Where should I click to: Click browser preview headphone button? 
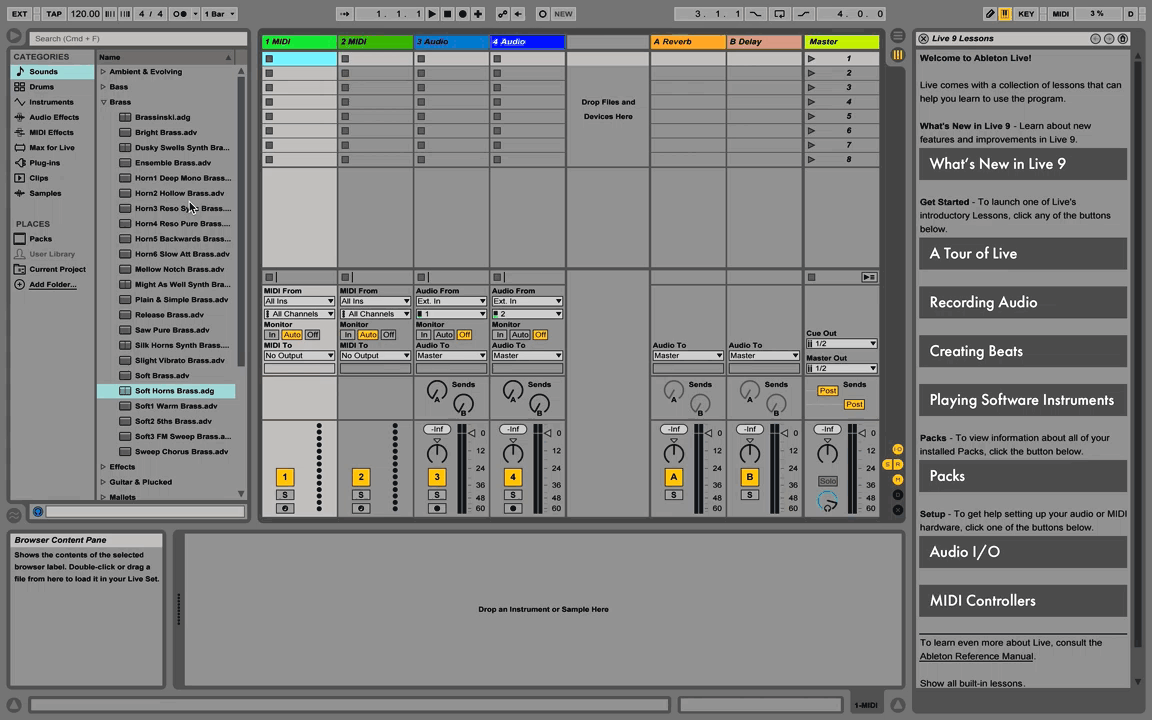[38, 511]
